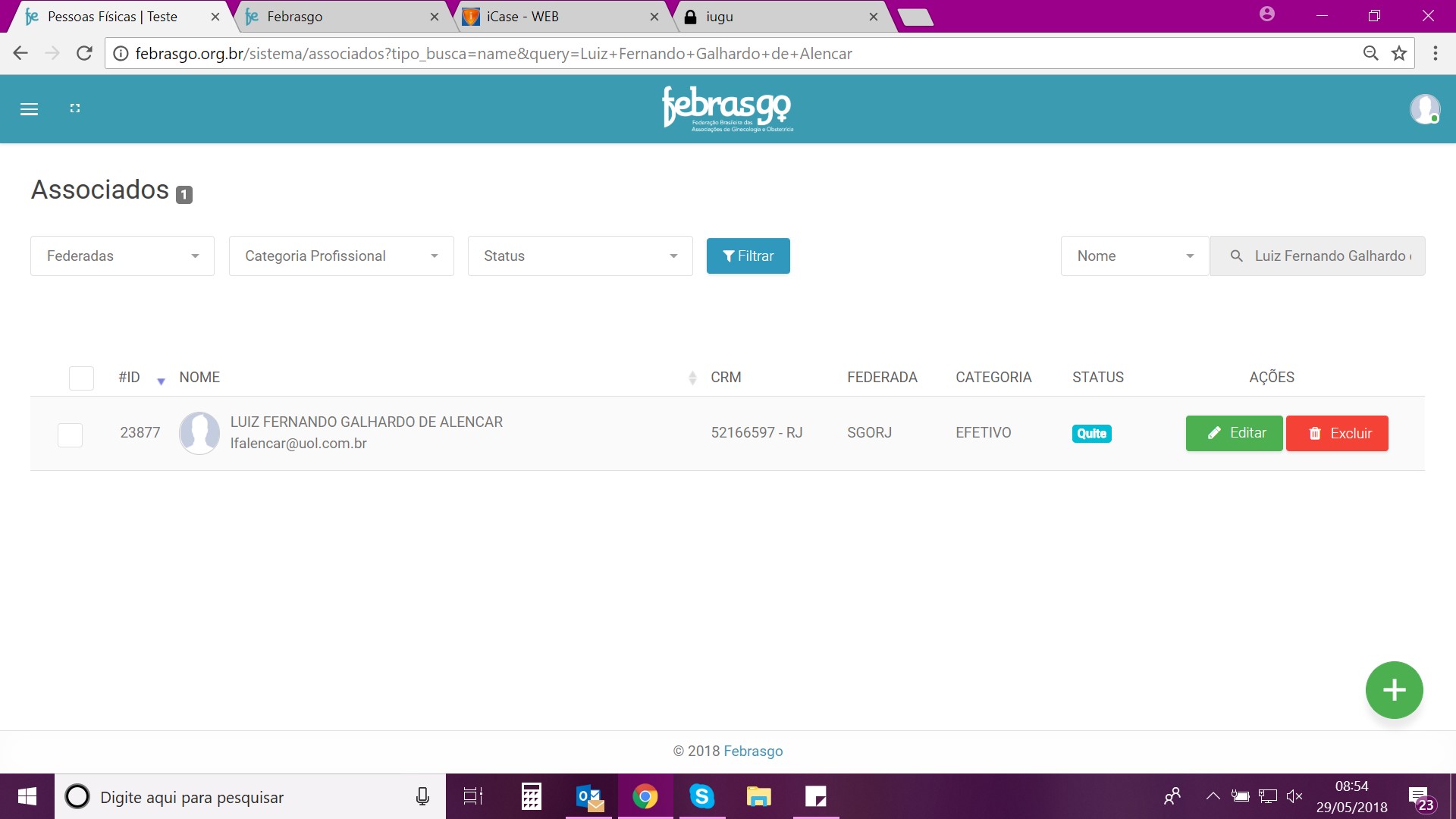Toggle the select-all checkbox in header
1456x819 pixels.
click(81, 378)
